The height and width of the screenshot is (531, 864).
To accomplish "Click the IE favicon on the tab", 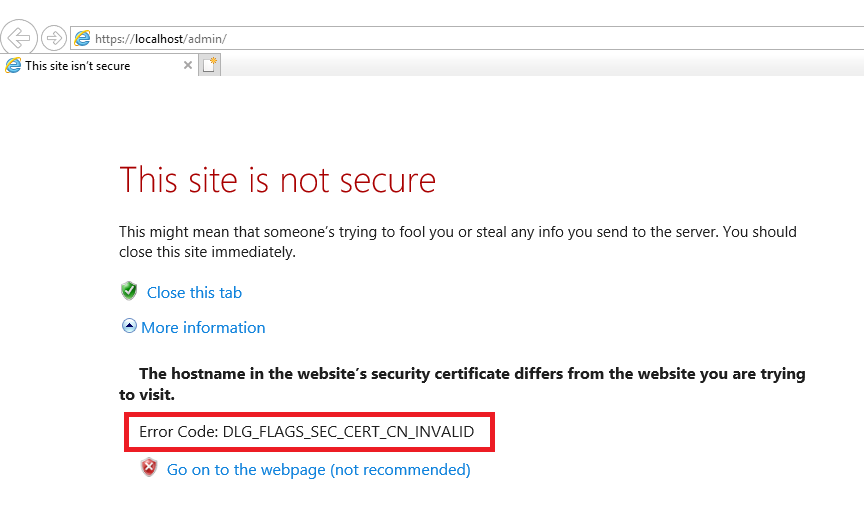I will [x=13, y=66].
